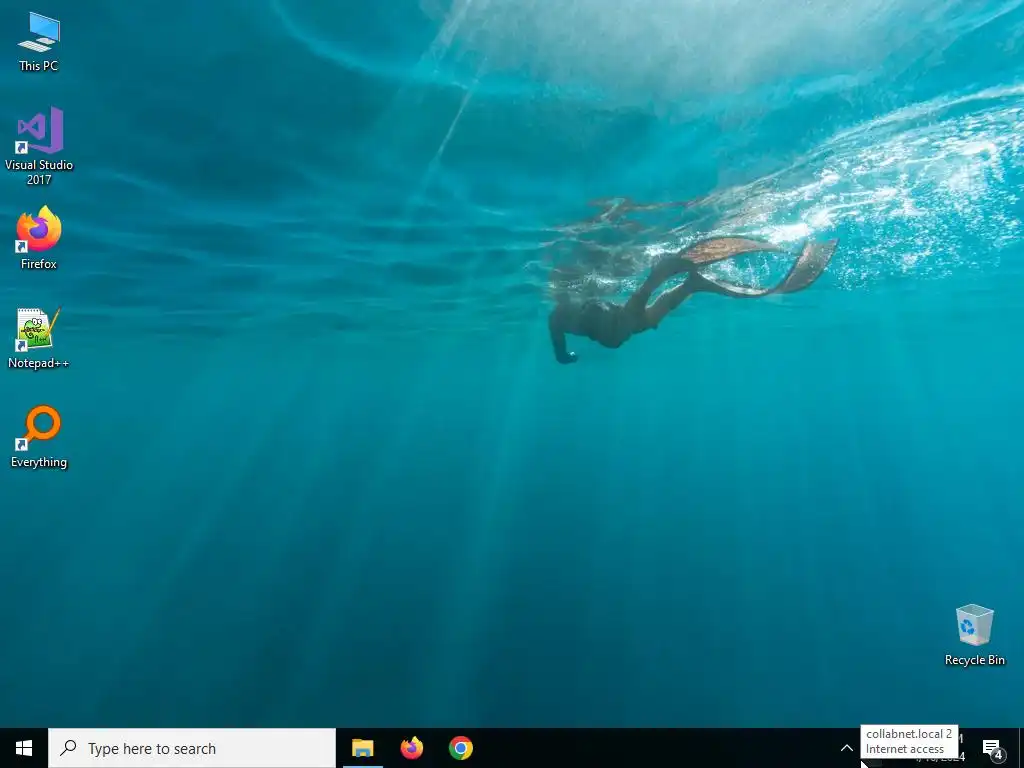Open the Windows Start menu
The height and width of the screenshot is (768, 1024).
tap(24, 748)
